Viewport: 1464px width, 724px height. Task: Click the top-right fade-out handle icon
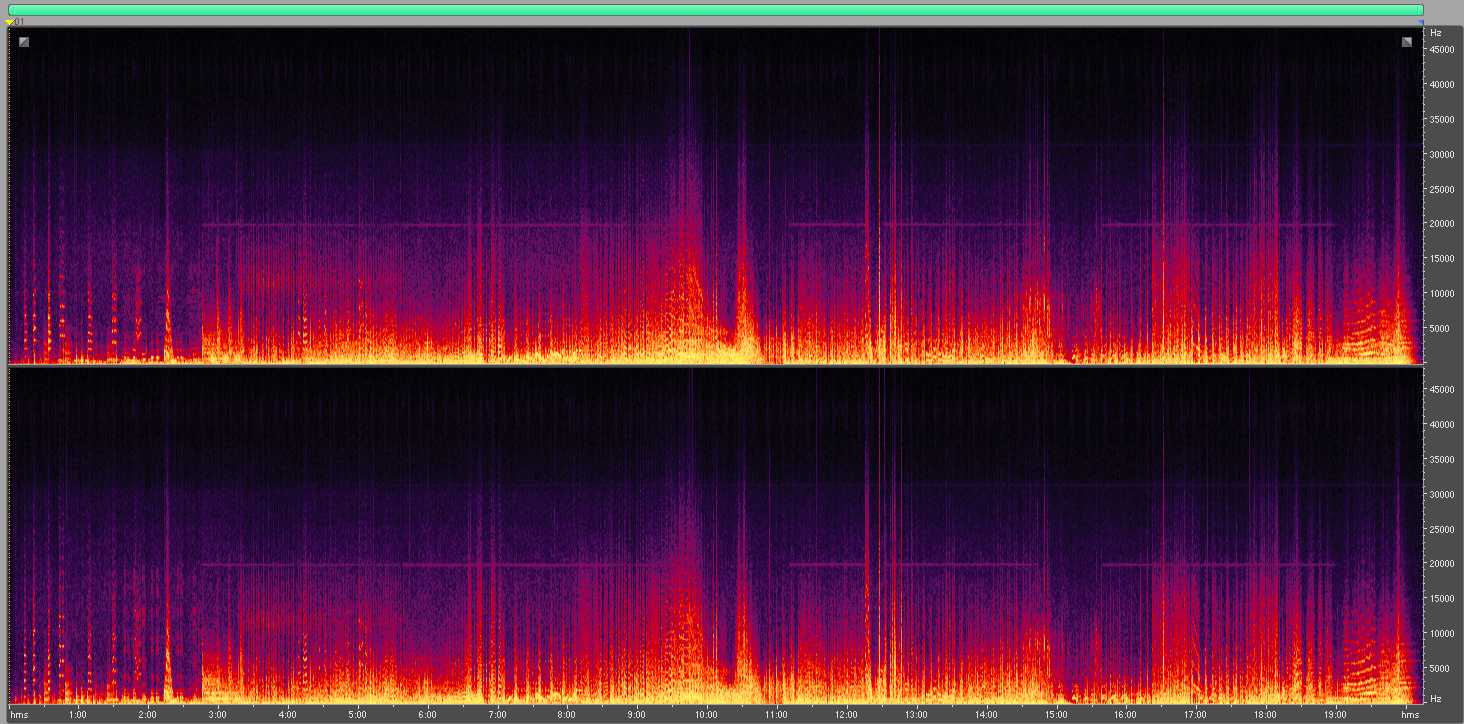pos(1407,41)
